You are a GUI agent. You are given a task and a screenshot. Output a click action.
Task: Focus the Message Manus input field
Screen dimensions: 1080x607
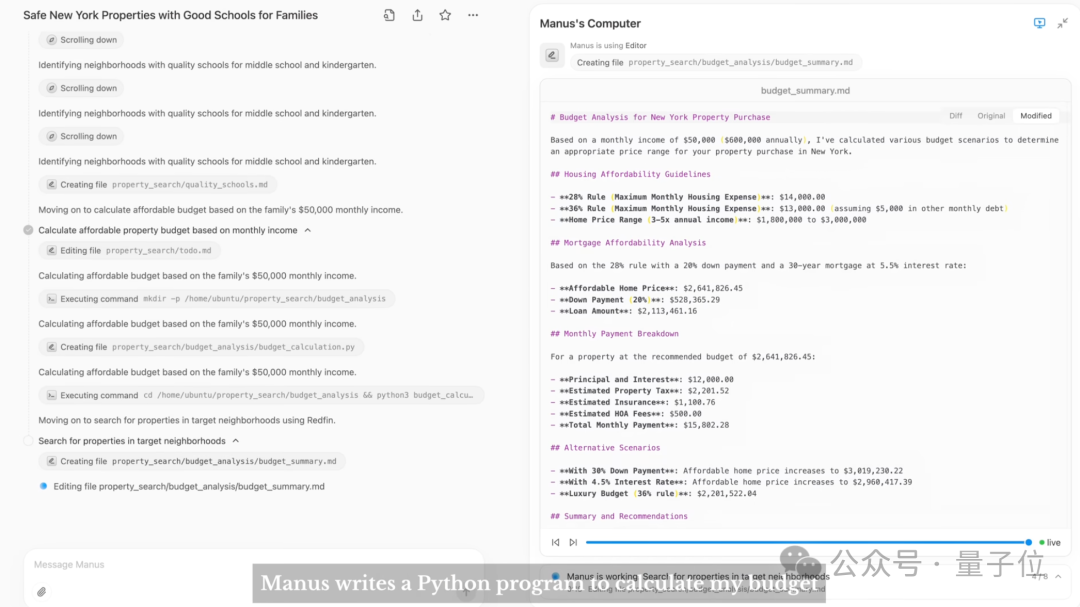click(x=253, y=565)
